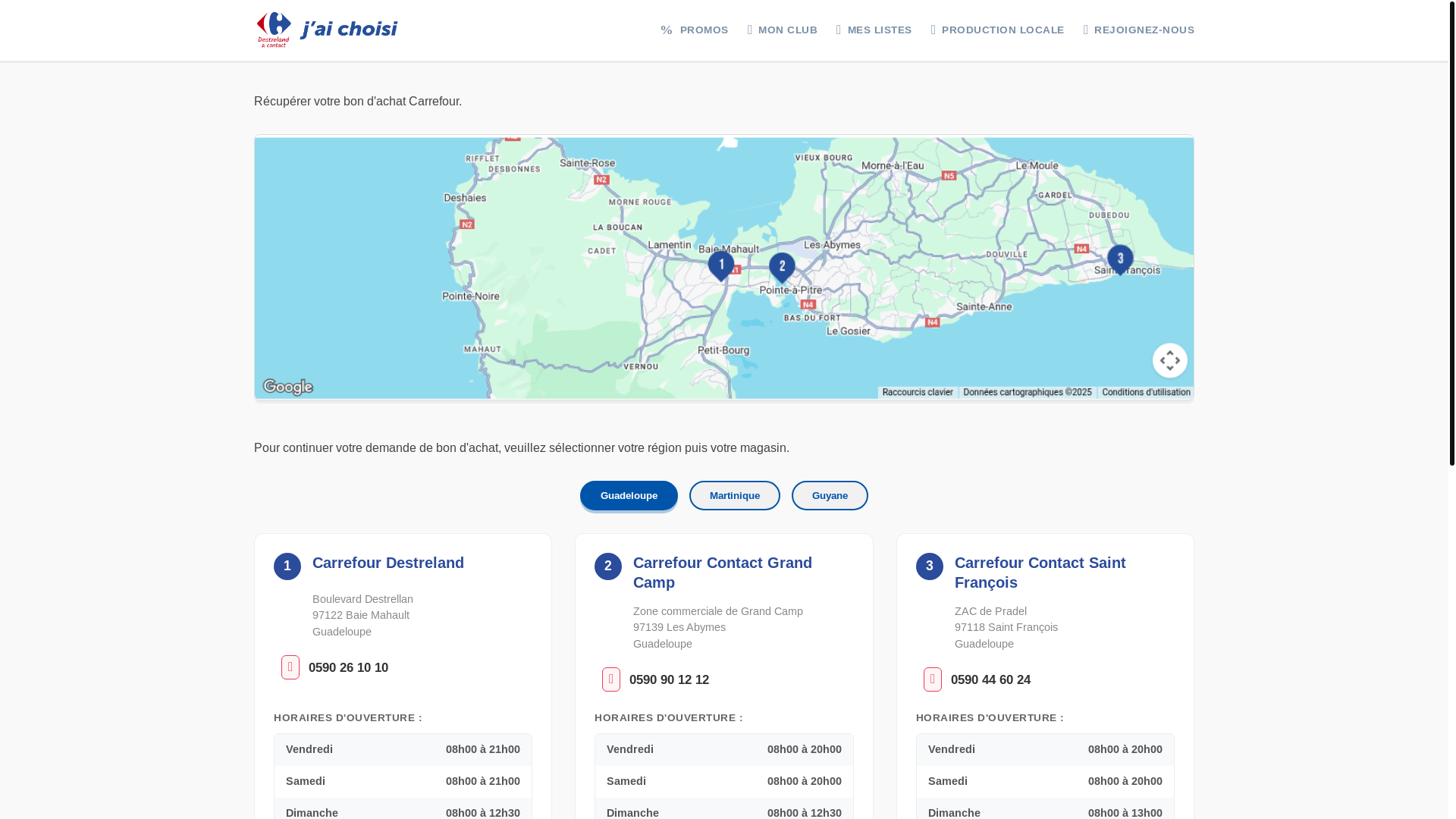This screenshot has height=819, width=1456.
Task: Click Saint François Dimanche 08h00 à 13h00 row
Action: click(x=1045, y=808)
